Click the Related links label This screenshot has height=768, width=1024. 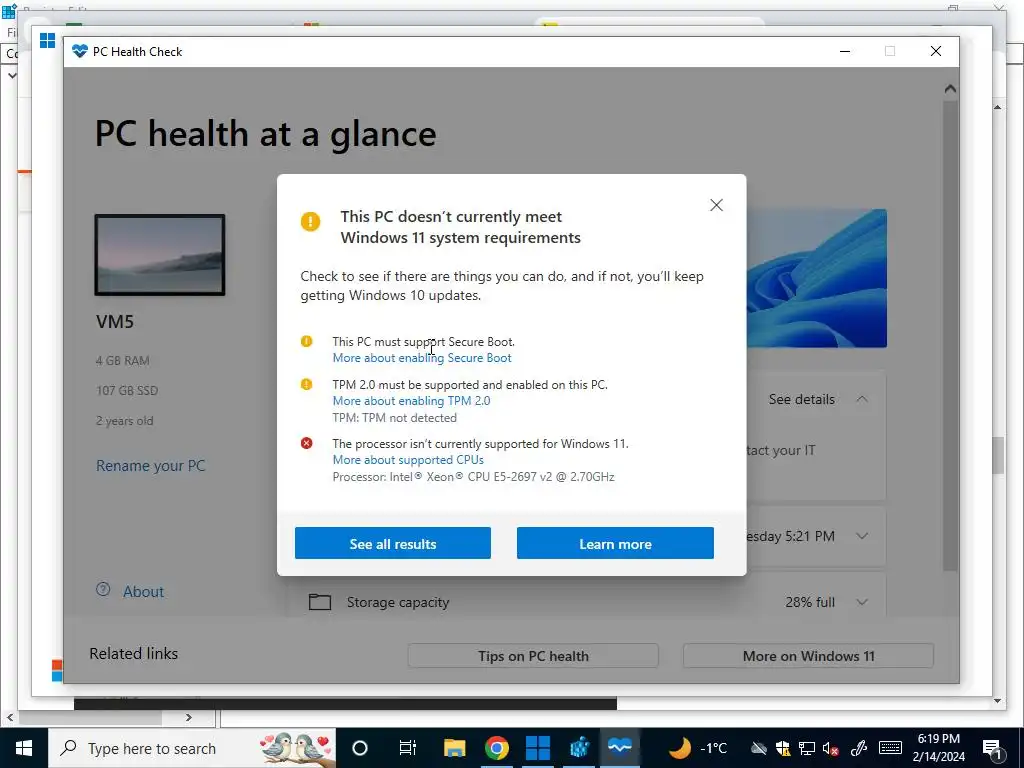[x=133, y=654]
